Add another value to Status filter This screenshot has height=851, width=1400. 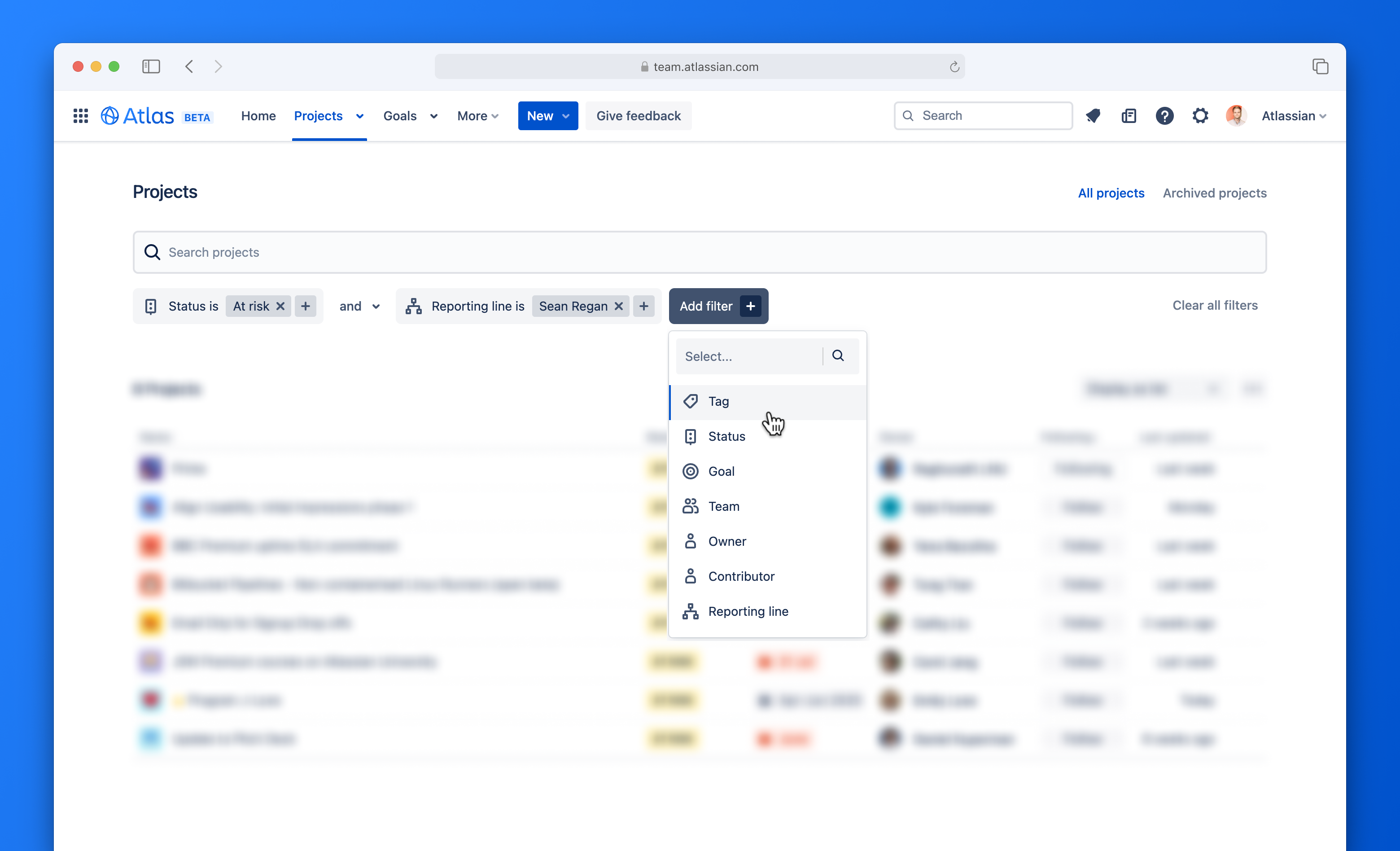click(305, 307)
